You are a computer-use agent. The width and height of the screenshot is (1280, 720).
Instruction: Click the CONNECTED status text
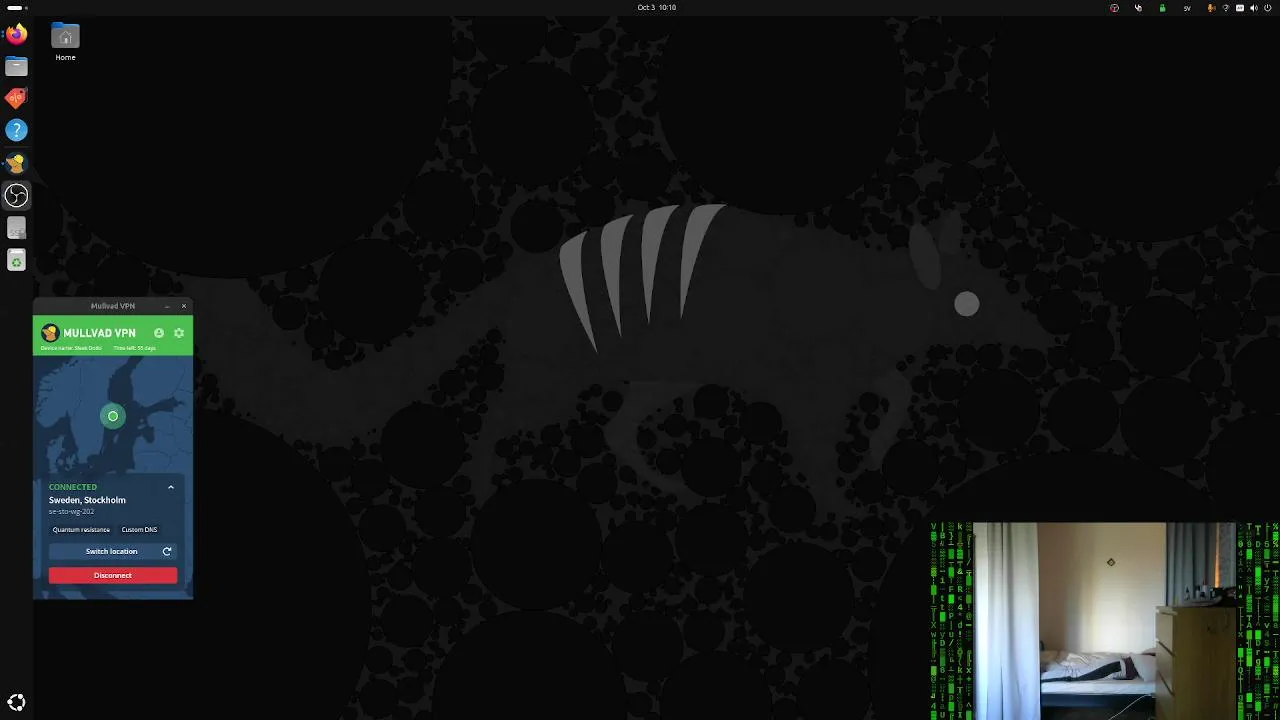click(73, 487)
